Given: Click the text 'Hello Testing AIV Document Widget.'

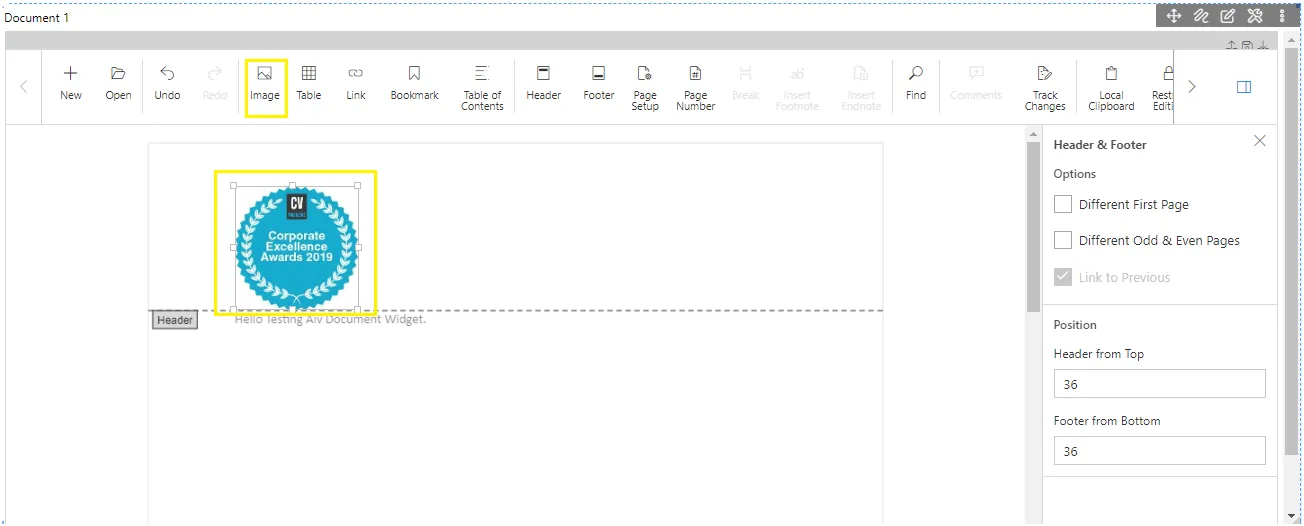Looking at the screenshot, I should tap(330, 319).
